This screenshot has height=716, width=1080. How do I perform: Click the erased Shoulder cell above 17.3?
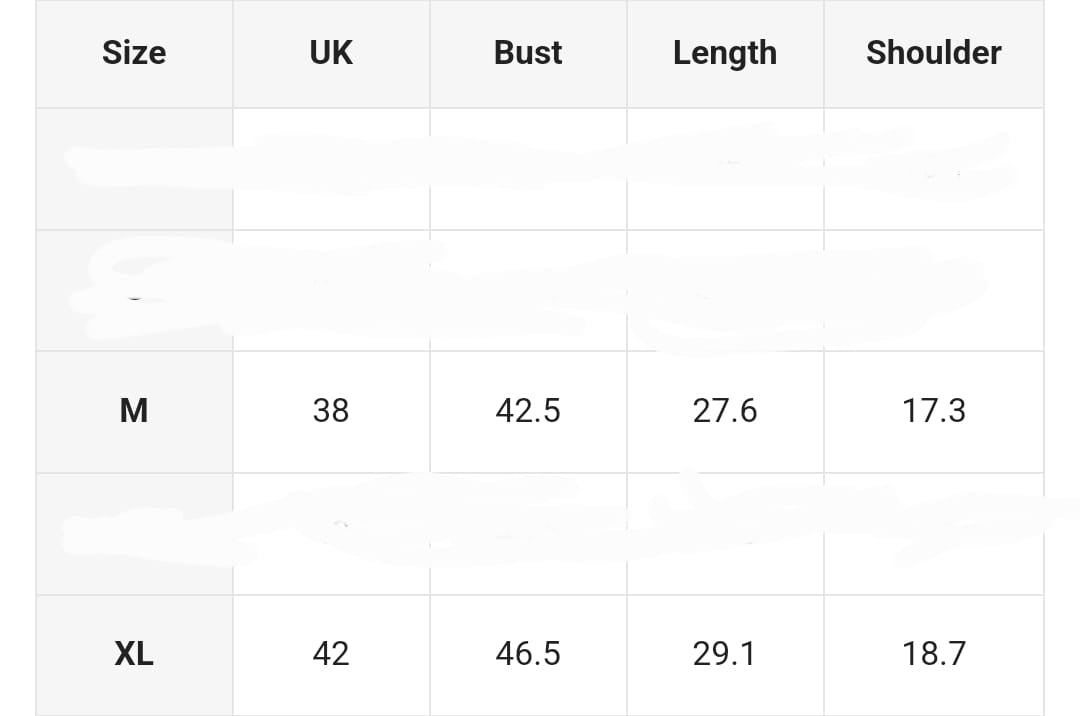pyautogui.click(x=934, y=291)
